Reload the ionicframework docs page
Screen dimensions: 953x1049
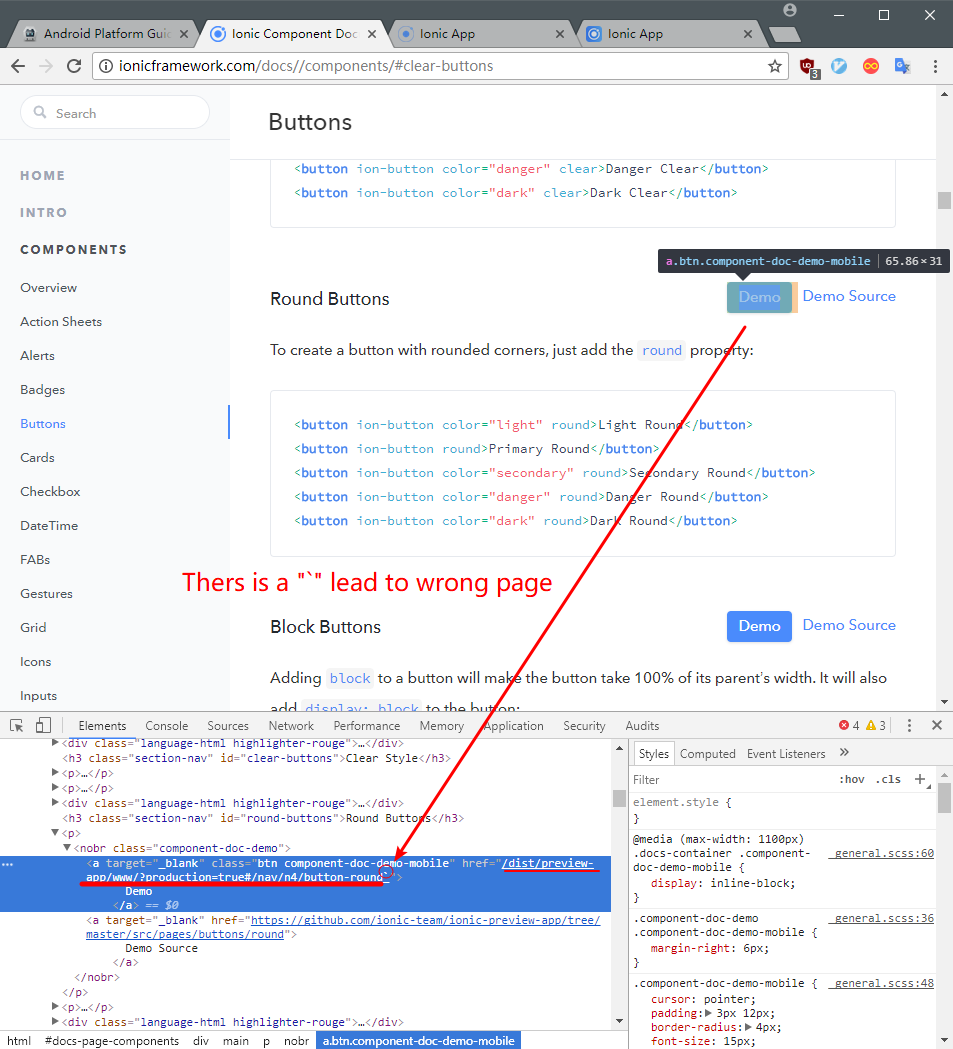73,66
